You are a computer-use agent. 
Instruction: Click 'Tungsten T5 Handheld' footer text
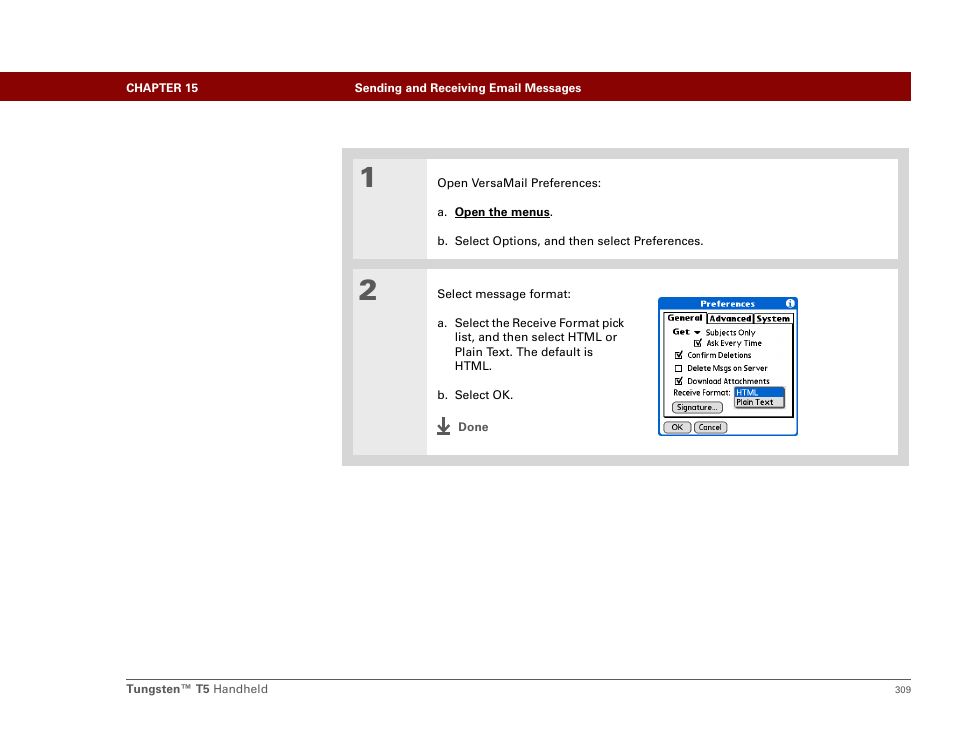197,689
